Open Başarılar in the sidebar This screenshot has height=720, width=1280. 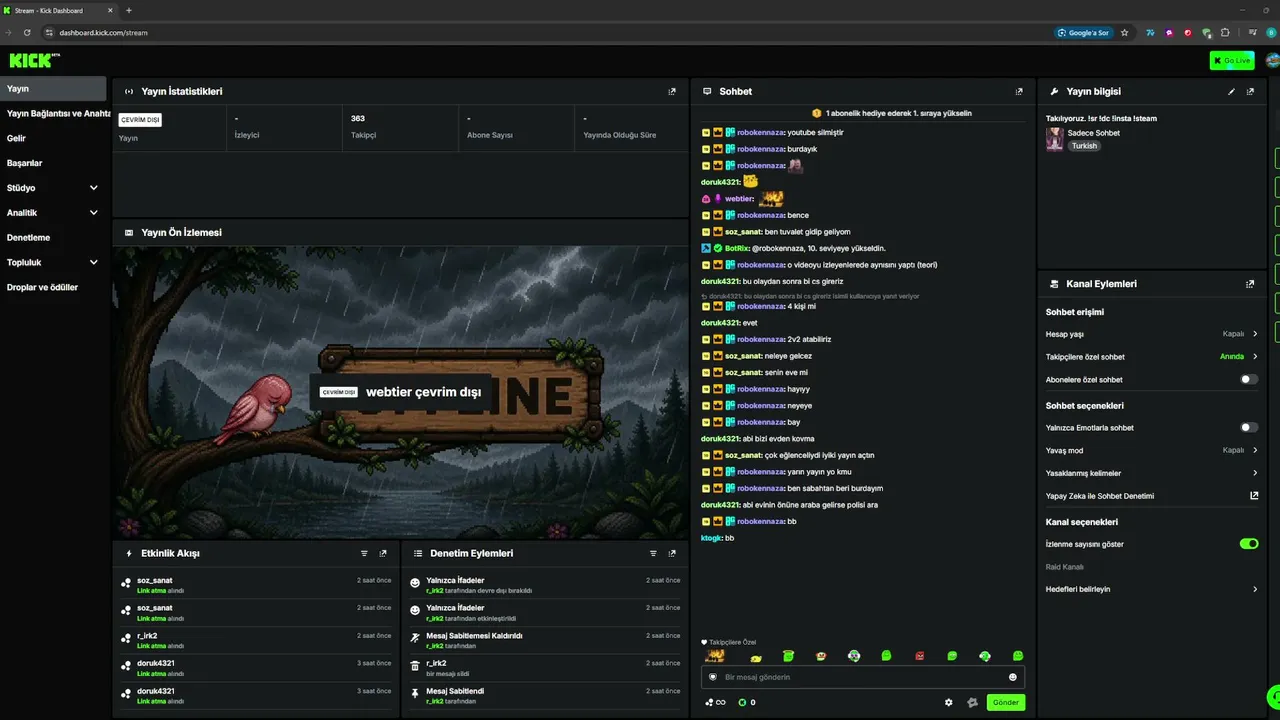(x=53, y=163)
